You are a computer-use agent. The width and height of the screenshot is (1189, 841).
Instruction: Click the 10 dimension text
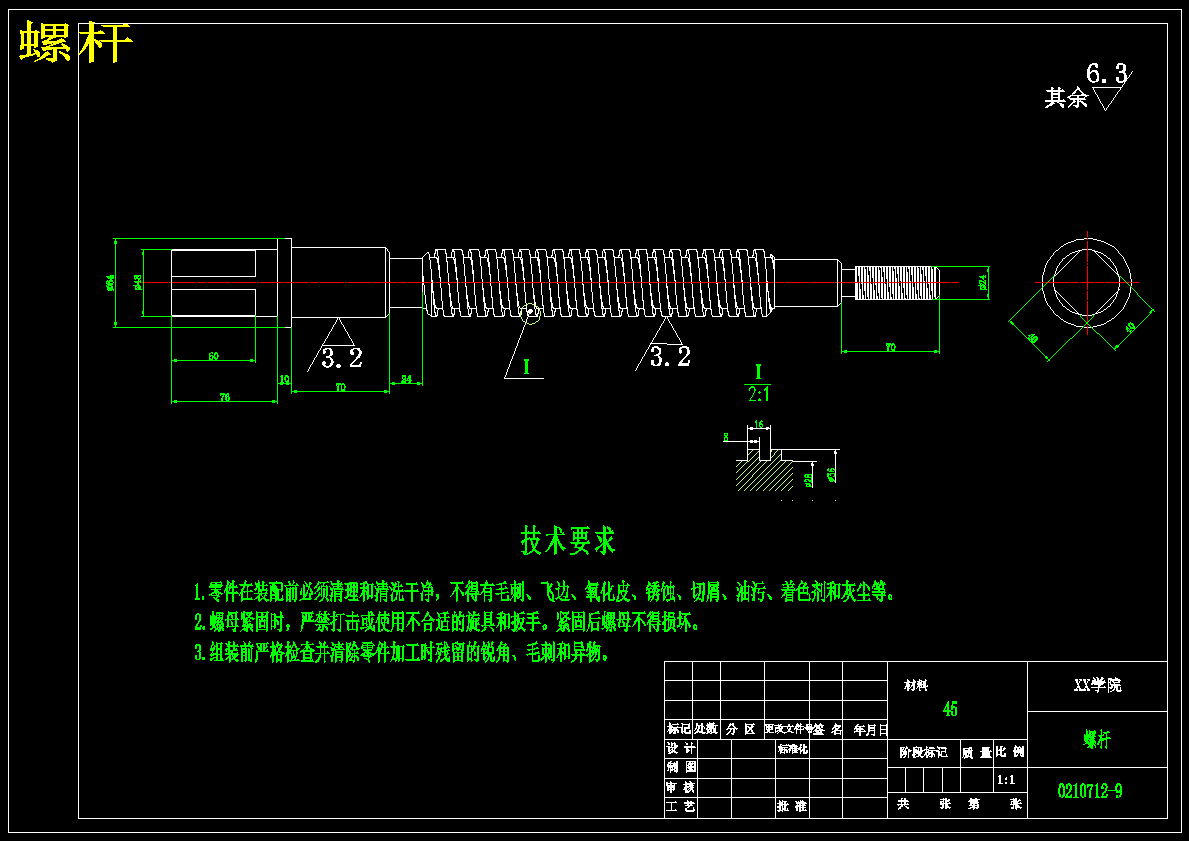[284, 378]
